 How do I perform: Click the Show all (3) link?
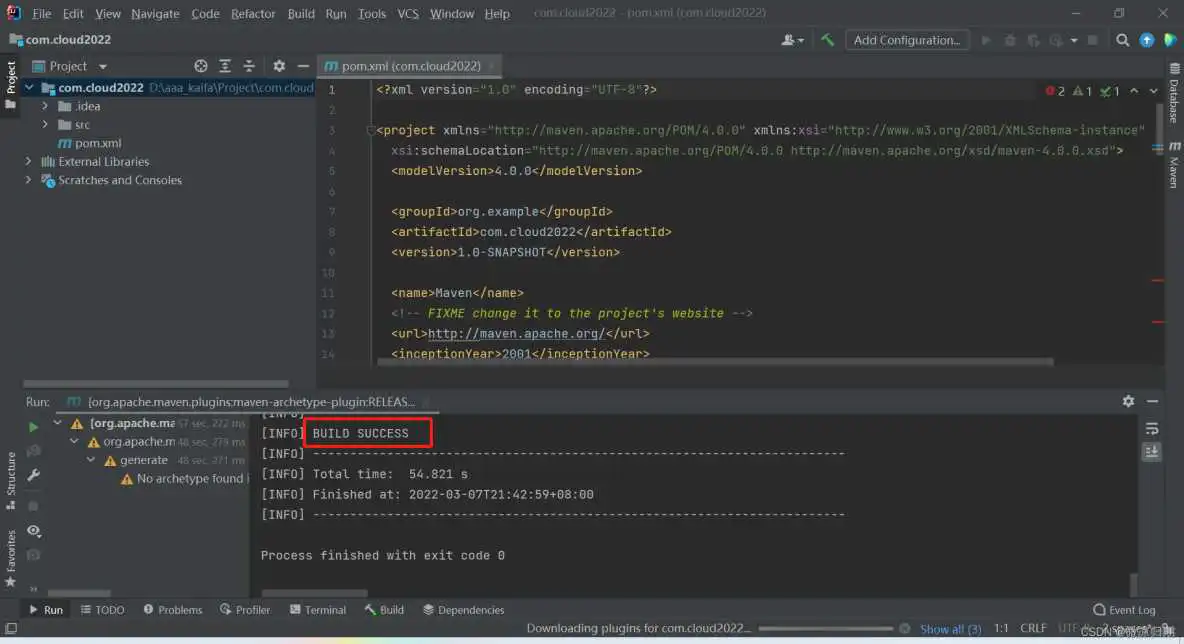(950, 629)
